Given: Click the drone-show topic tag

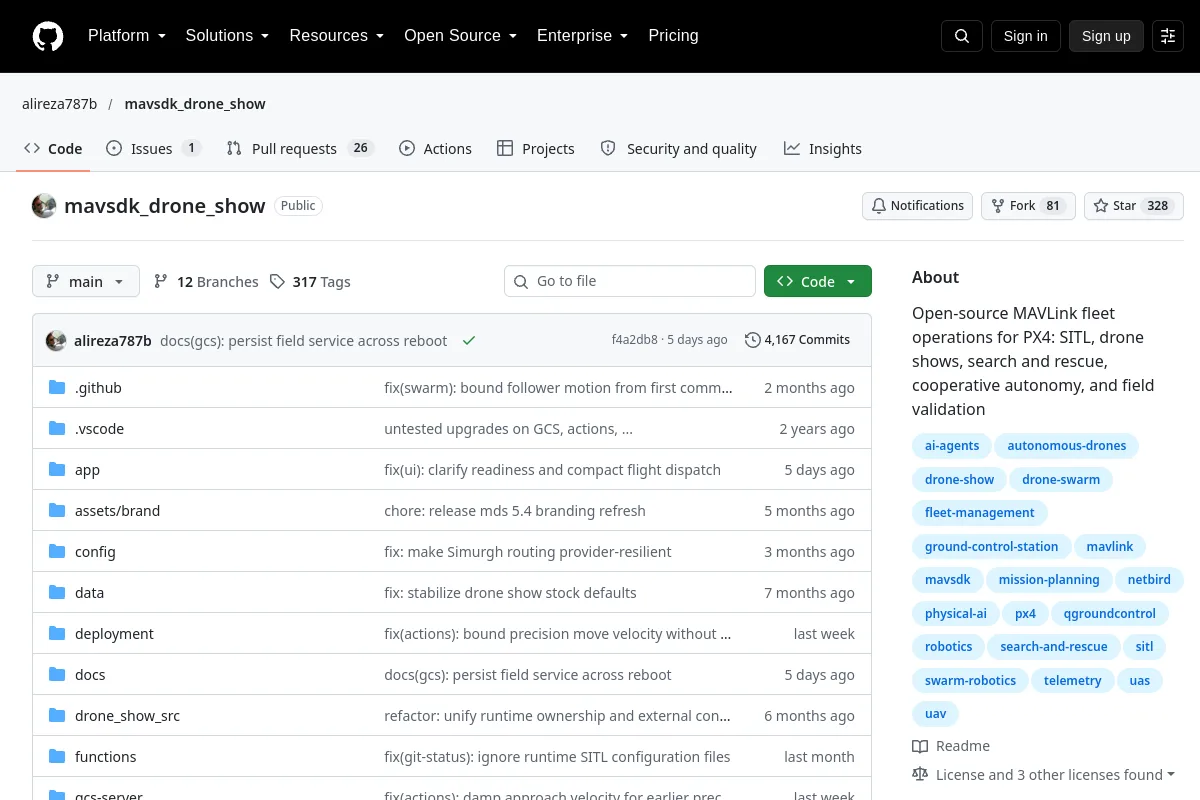Looking at the screenshot, I should click(x=960, y=480).
